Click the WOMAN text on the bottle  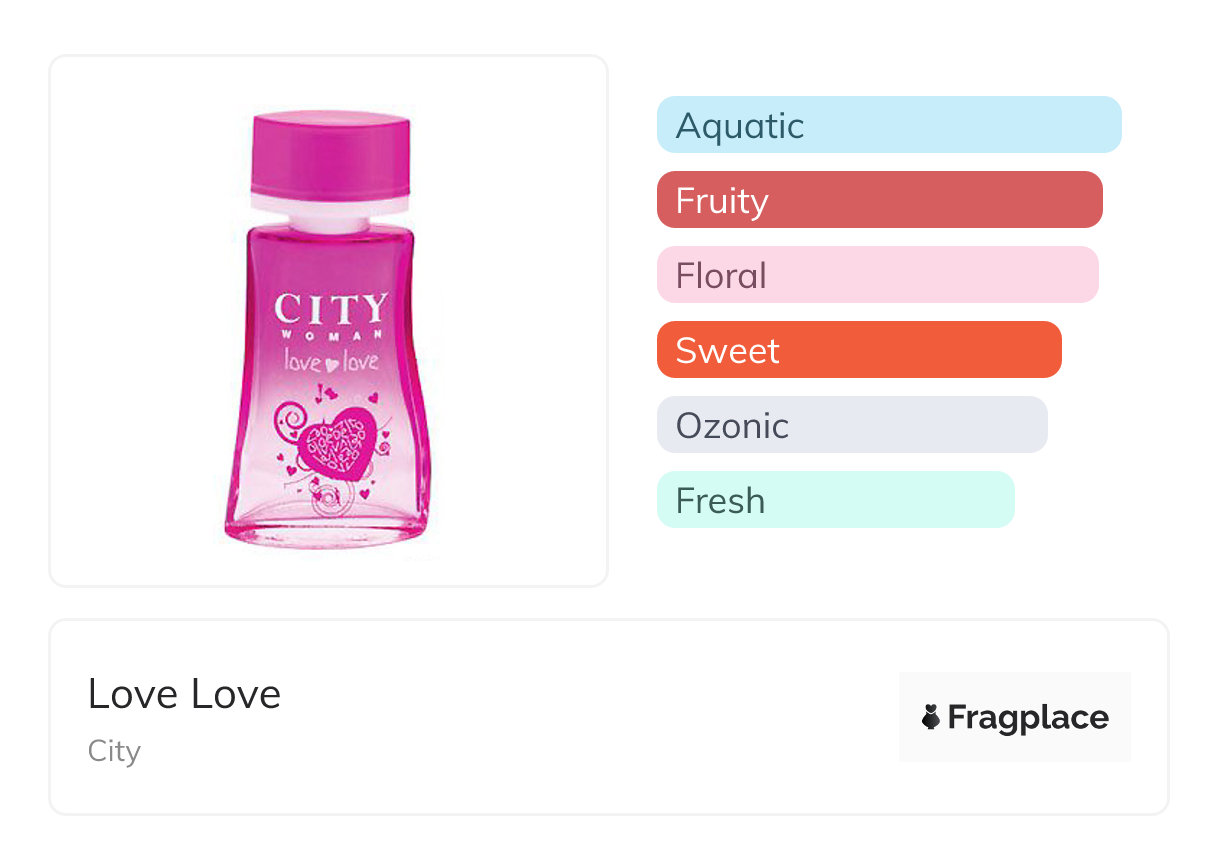330,335
